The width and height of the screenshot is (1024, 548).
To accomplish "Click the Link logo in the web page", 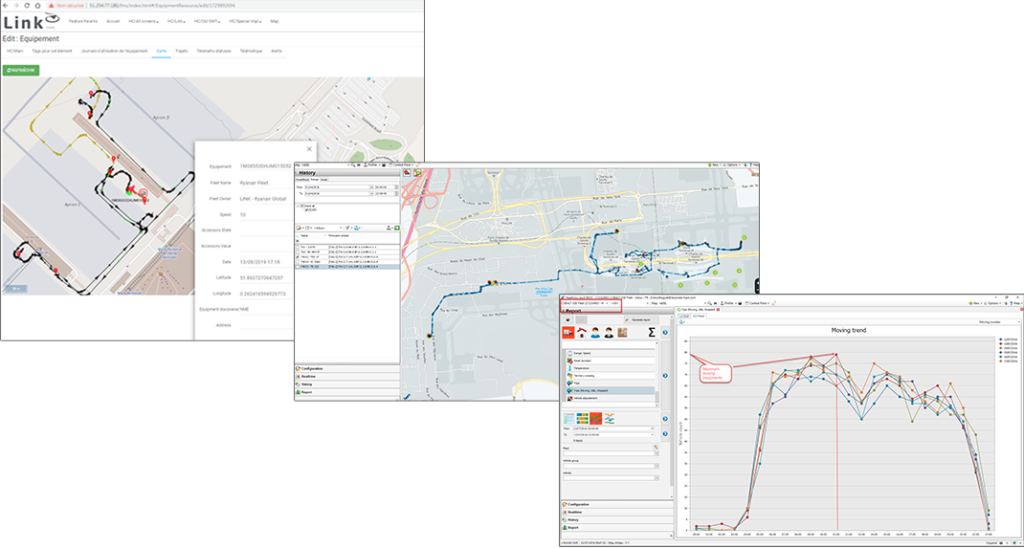I will [x=31, y=22].
